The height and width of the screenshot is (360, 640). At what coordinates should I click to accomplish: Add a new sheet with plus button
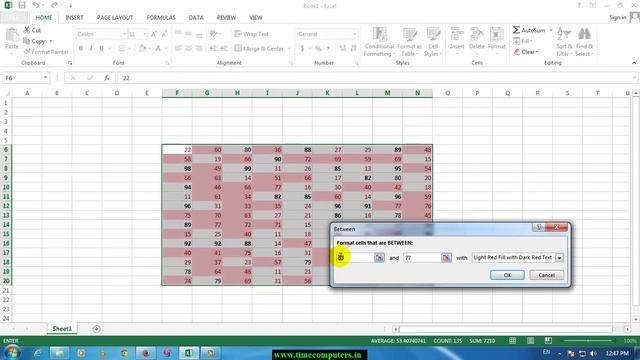coord(96,329)
